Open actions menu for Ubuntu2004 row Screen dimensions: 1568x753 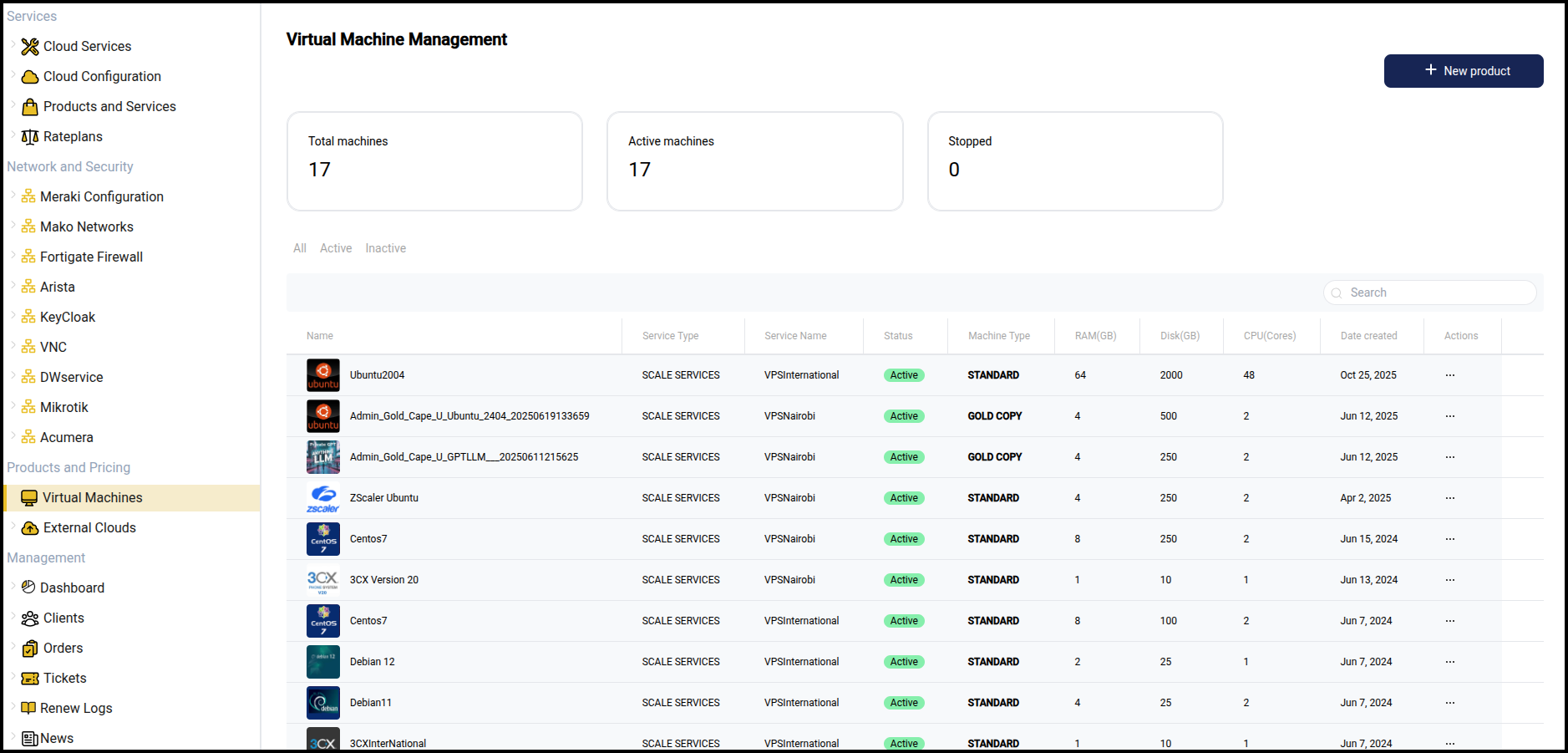tap(1450, 375)
